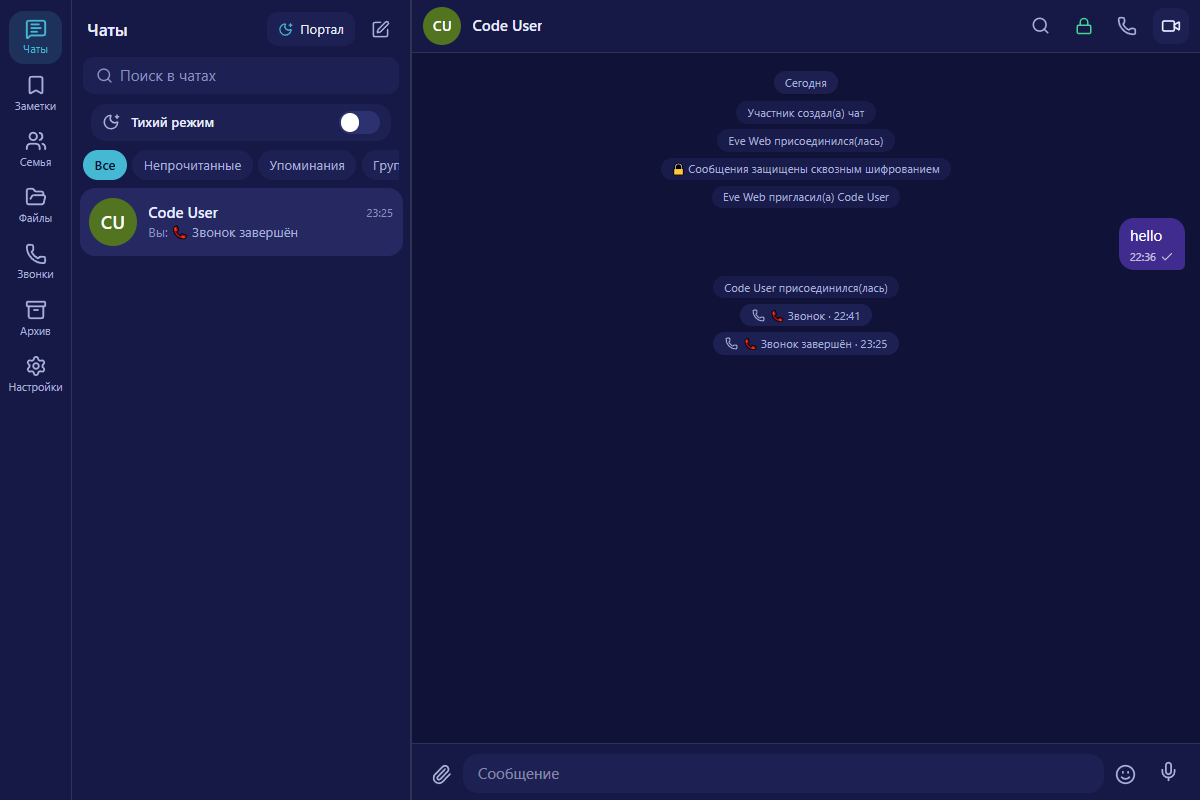Screen dimensions: 1200x800
Task: Search within the Code User conversation
Action: click(1041, 26)
